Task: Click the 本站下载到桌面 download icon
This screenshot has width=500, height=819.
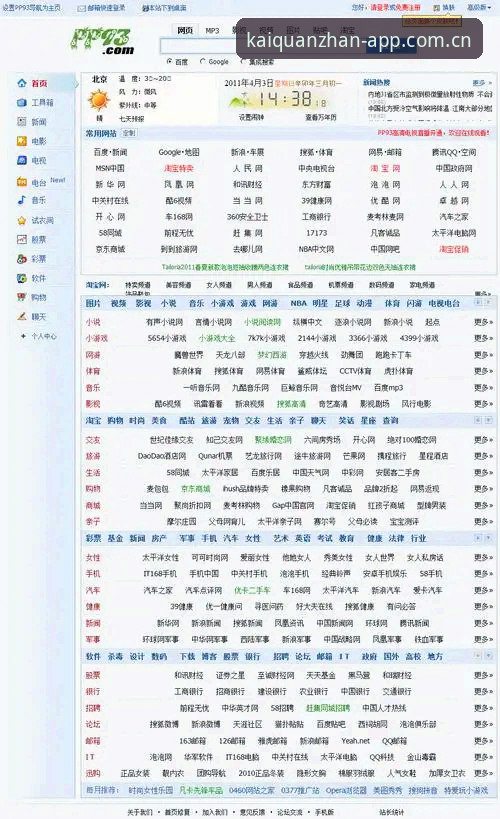Action: point(146,8)
